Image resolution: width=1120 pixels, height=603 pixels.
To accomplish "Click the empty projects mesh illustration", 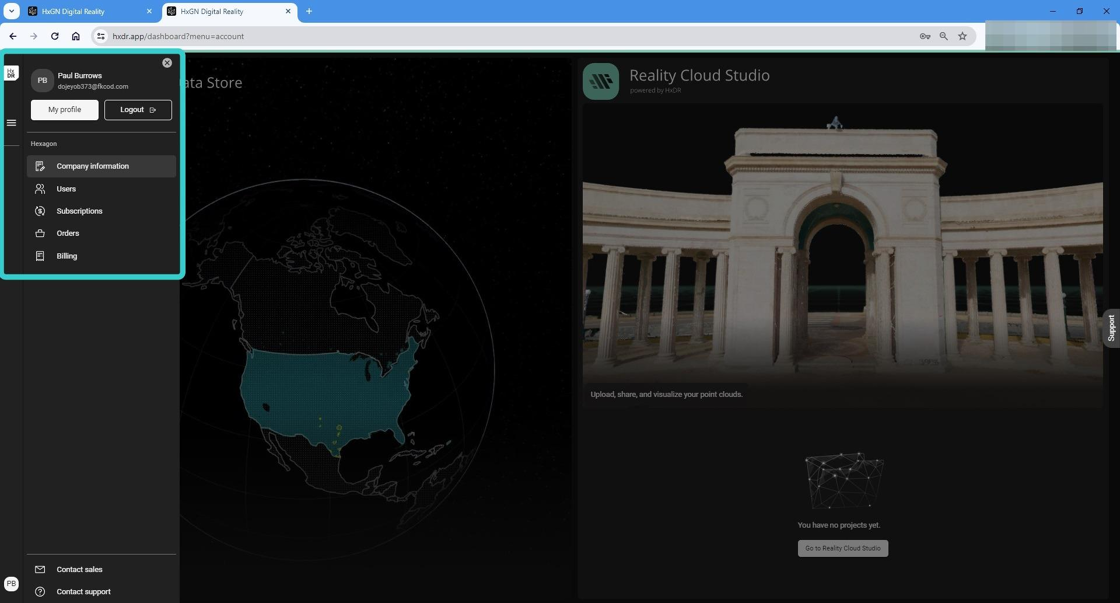I will 844,480.
